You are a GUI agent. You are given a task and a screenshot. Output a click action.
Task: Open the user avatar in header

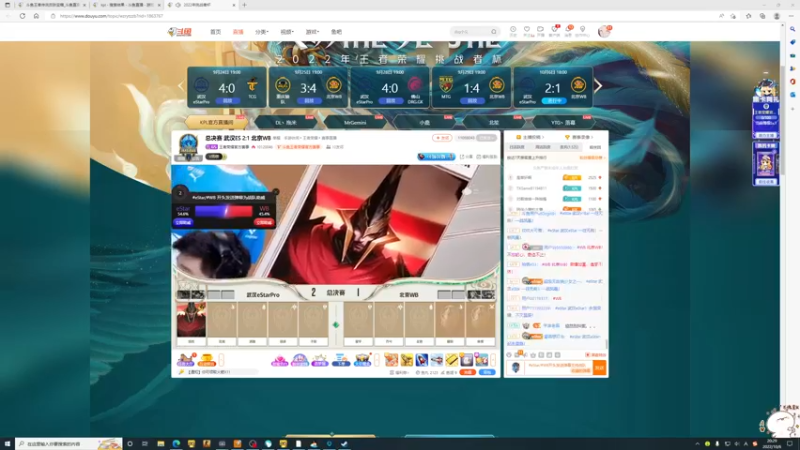604,32
